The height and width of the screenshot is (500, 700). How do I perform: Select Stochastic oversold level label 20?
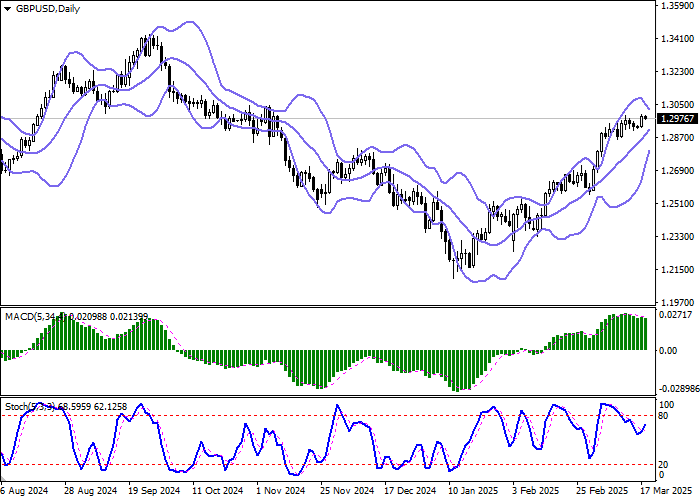point(663,465)
